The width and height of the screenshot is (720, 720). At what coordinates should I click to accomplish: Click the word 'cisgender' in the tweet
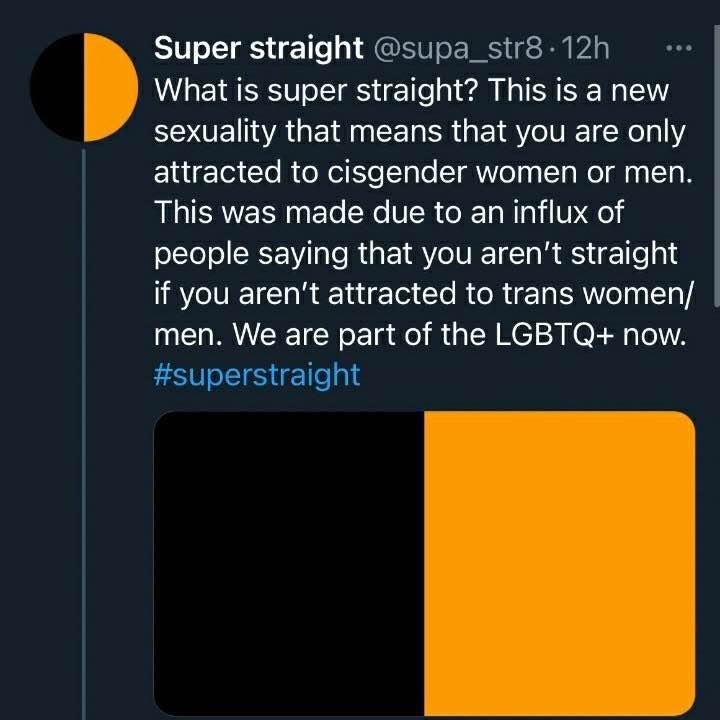tap(397, 174)
